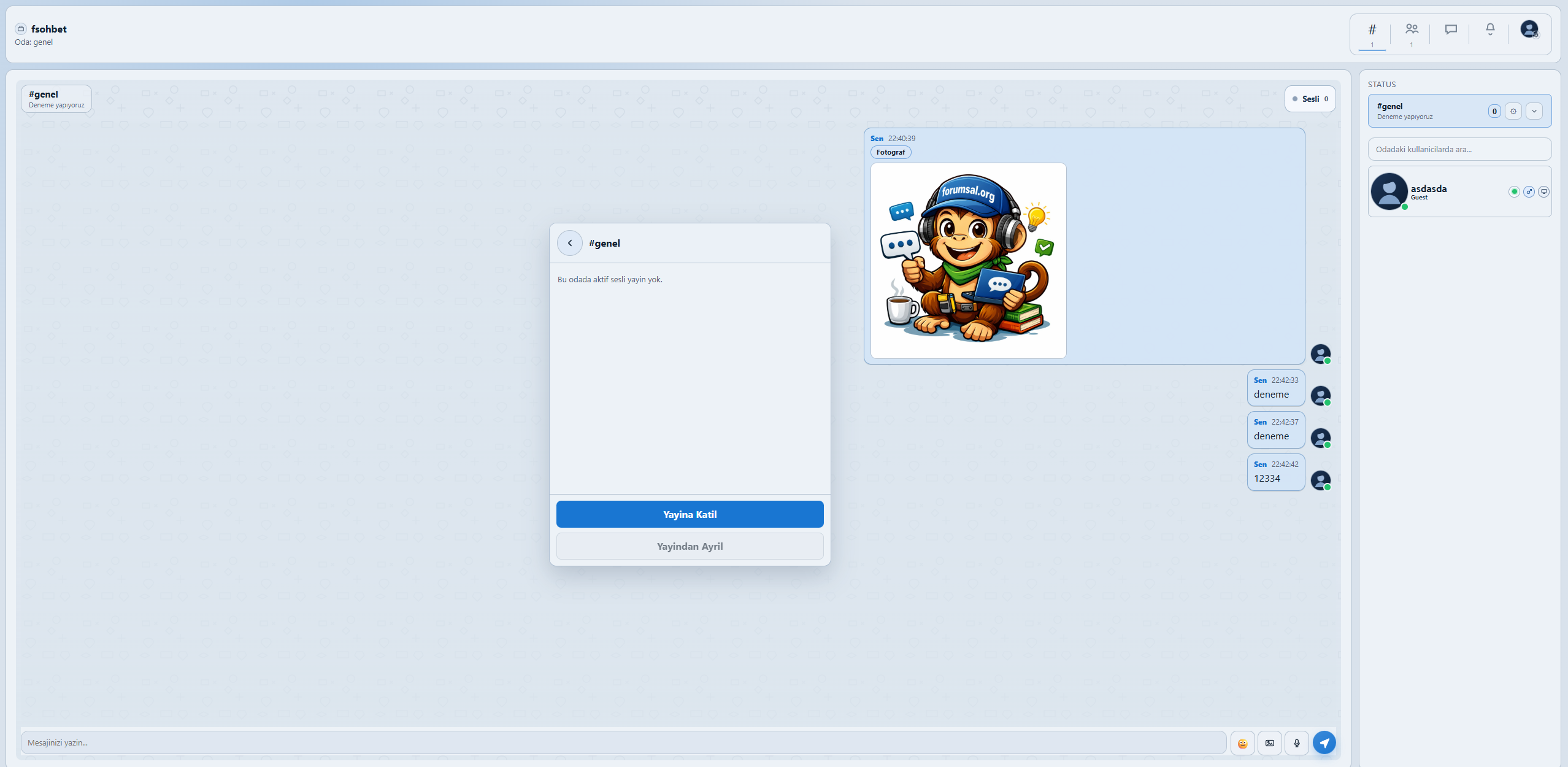Click profile avatar with settings gear
This screenshot has height=767, width=1568.
pyautogui.click(x=1529, y=29)
